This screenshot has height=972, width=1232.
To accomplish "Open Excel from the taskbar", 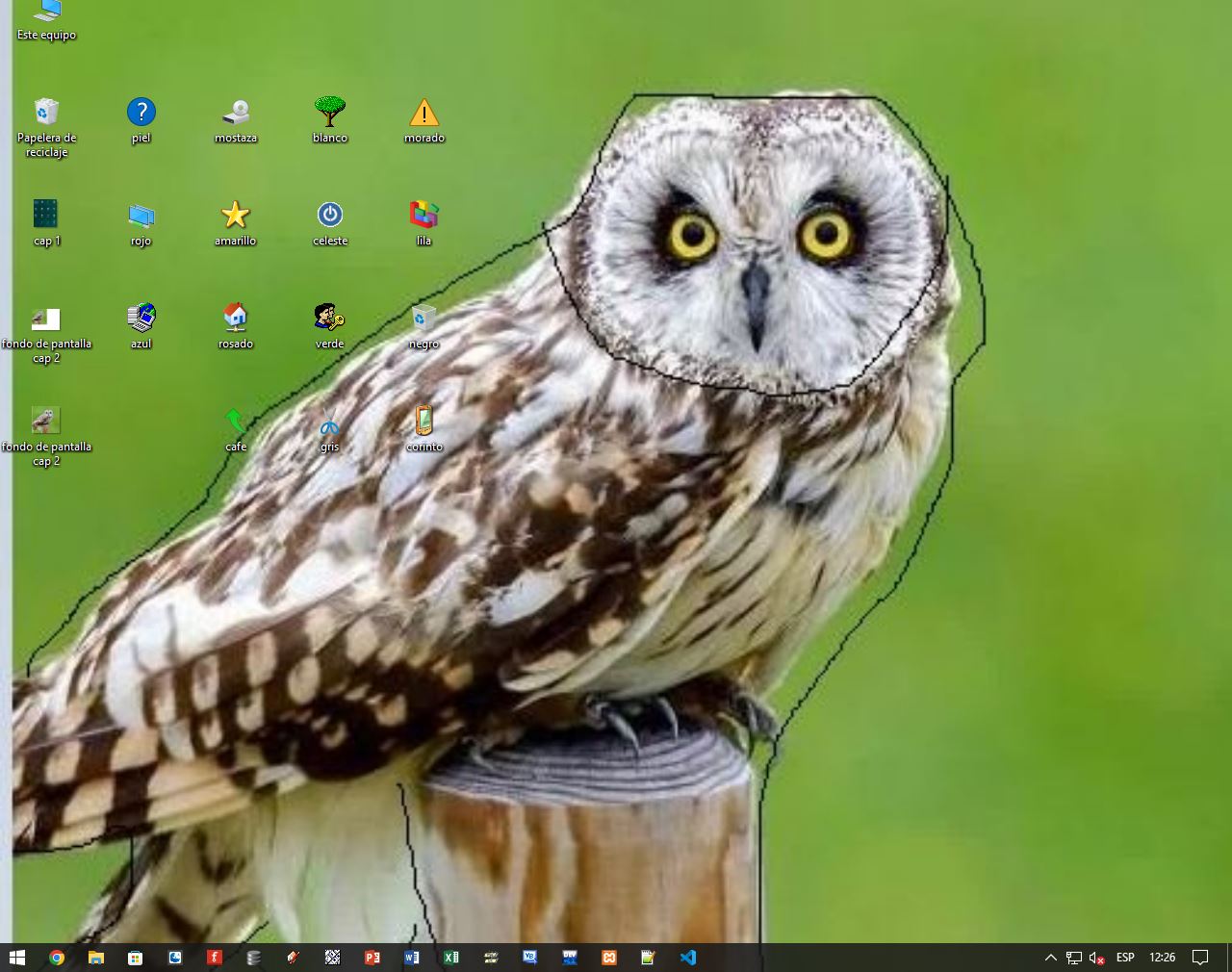I will [x=451, y=958].
